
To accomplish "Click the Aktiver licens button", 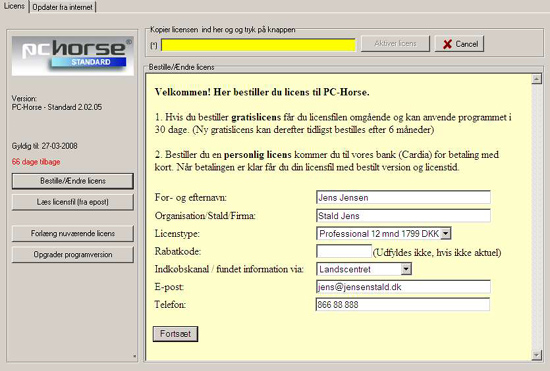I will tap(395, 44).
